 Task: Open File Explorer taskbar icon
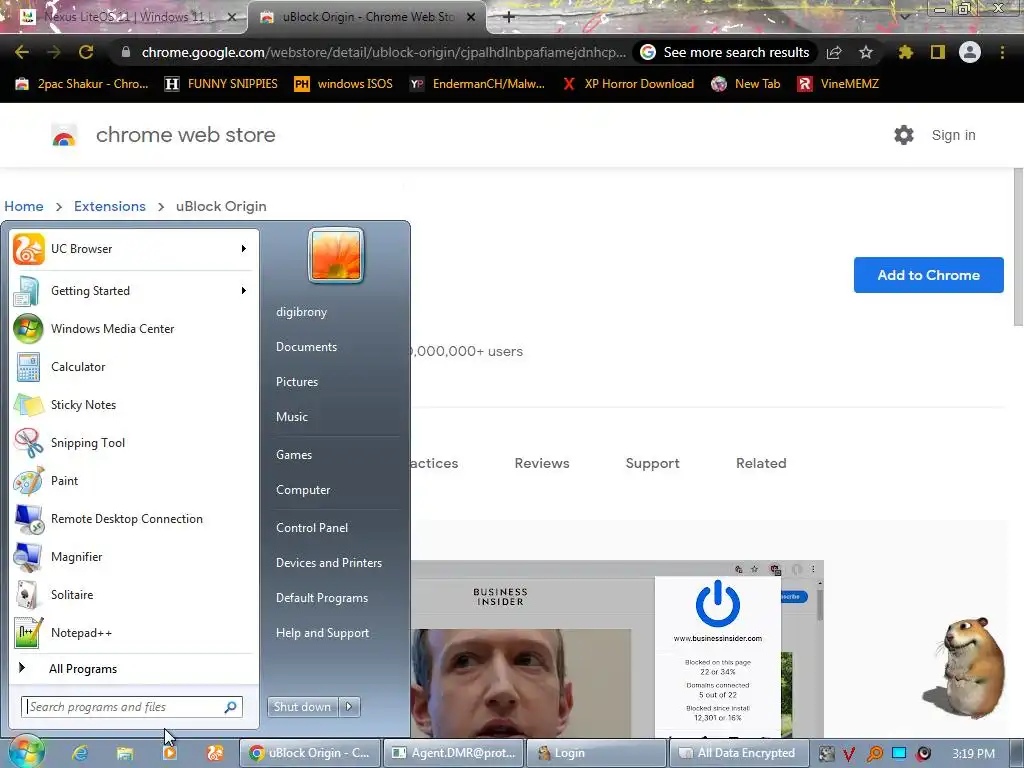click(x=125, y=753)
